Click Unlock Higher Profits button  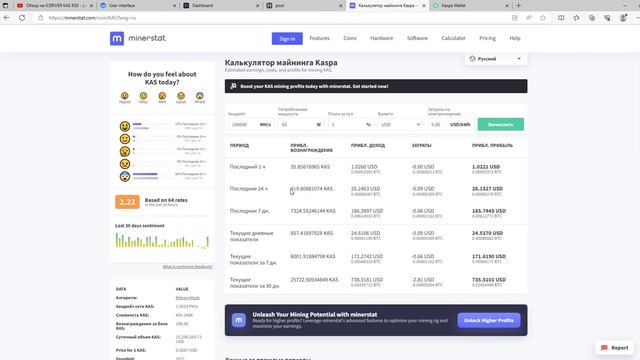pyautogui.click(x=489, y=320)
